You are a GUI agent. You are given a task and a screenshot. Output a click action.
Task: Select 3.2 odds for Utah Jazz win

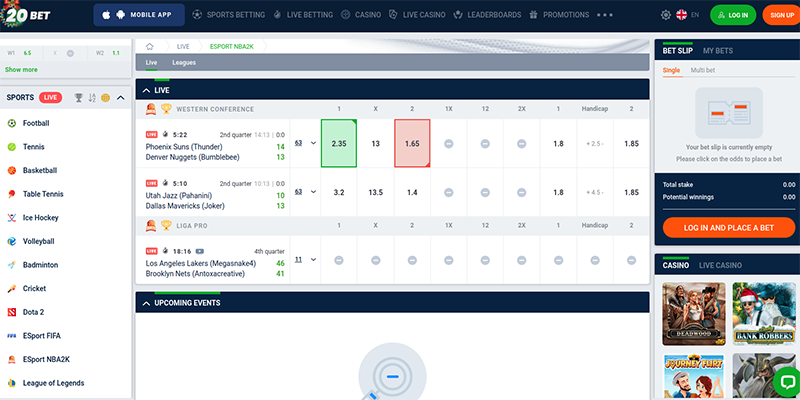pyautogui.click(x=339, y=192)
